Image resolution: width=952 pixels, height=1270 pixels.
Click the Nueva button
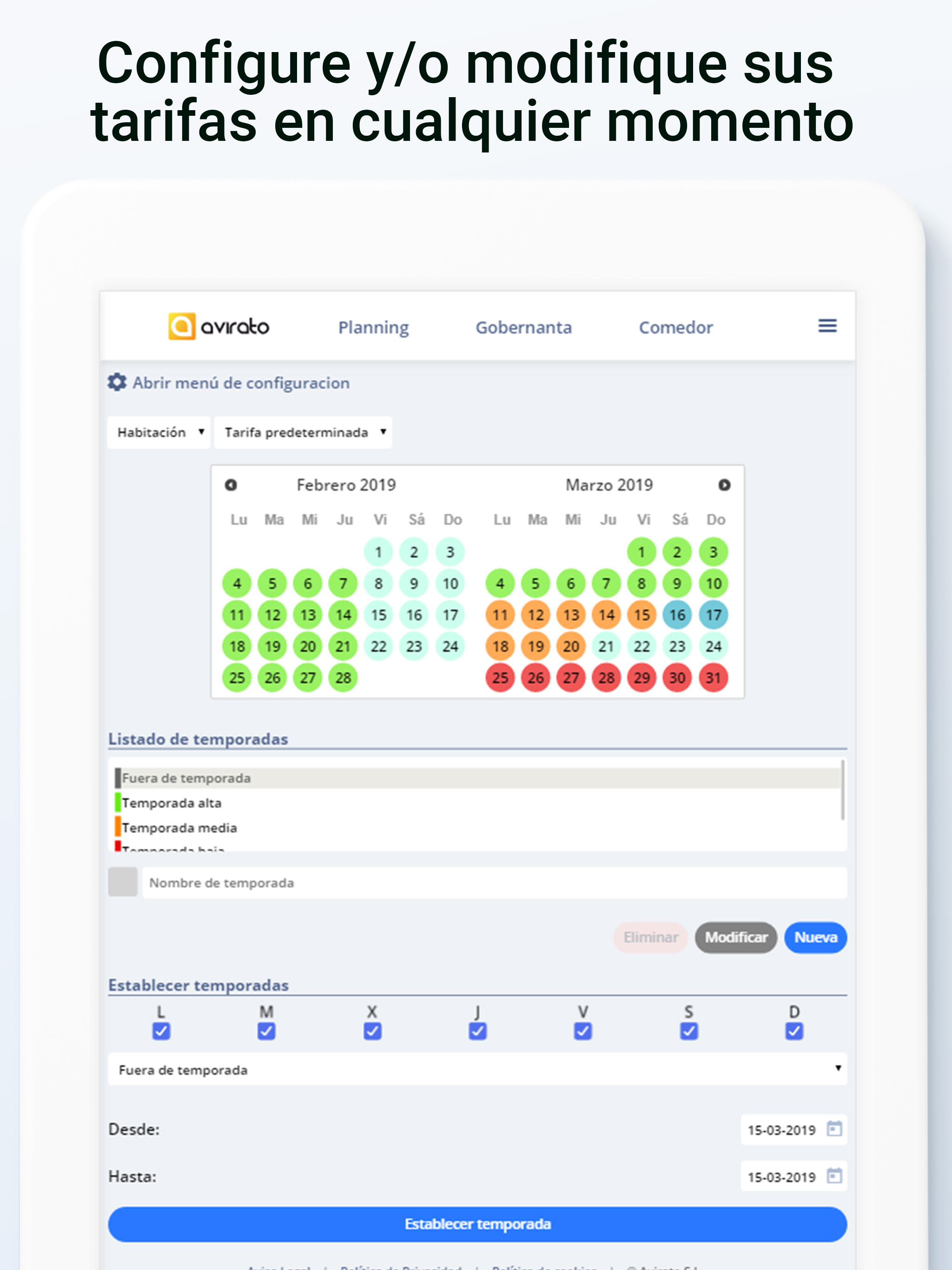pos(815,938)
